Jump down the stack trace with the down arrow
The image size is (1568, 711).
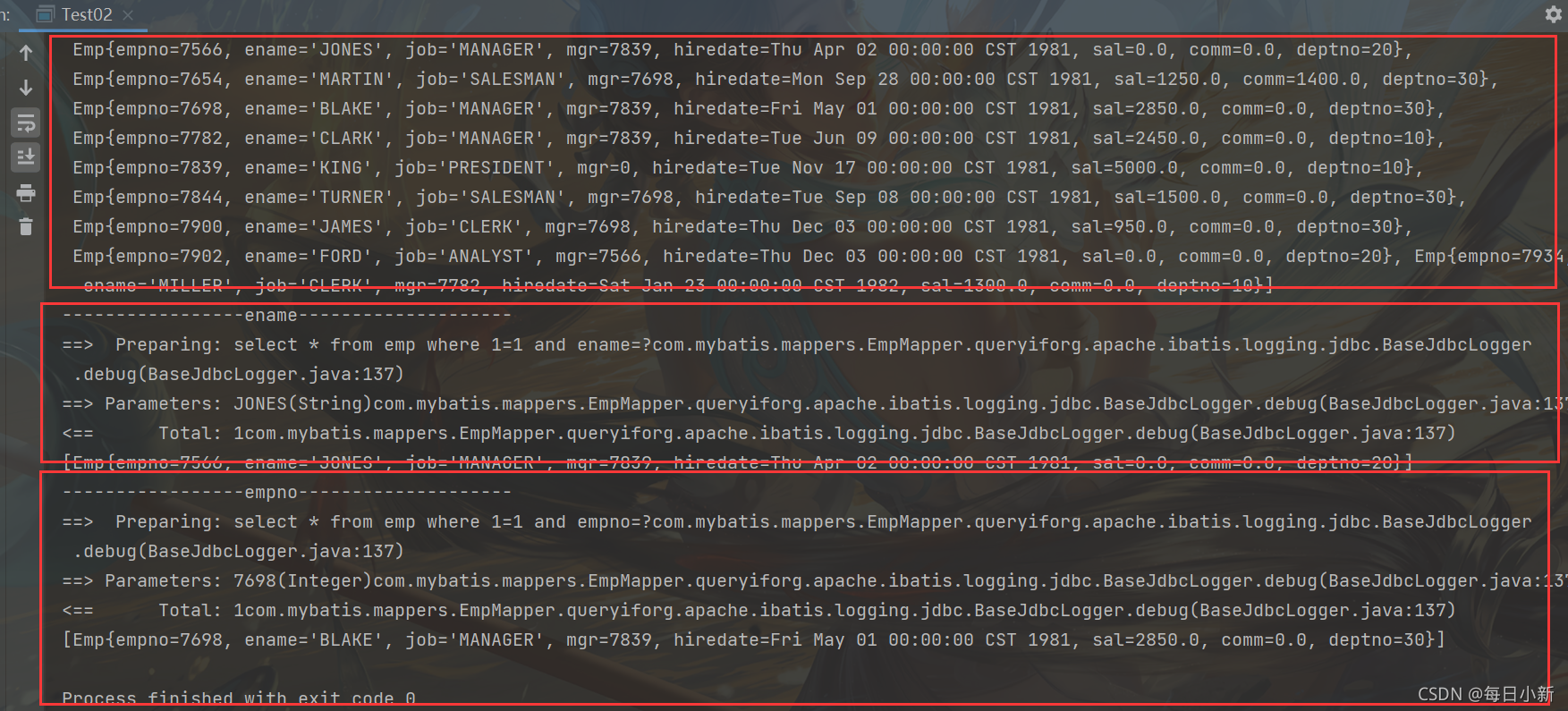pos(26,88)
